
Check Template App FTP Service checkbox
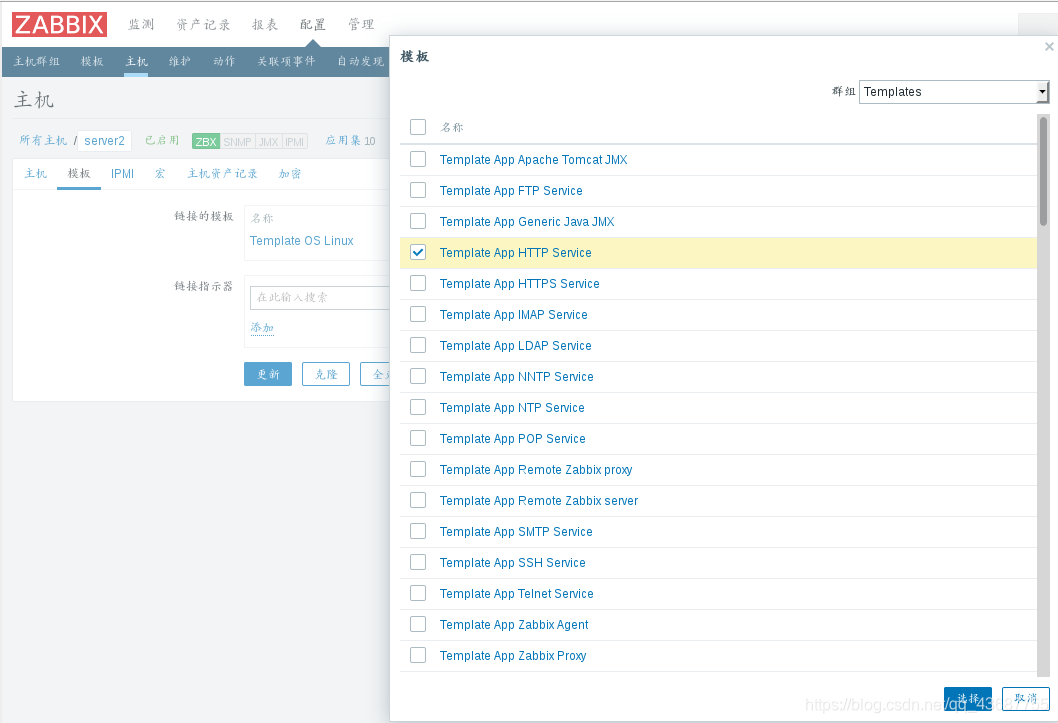point(418,190)
